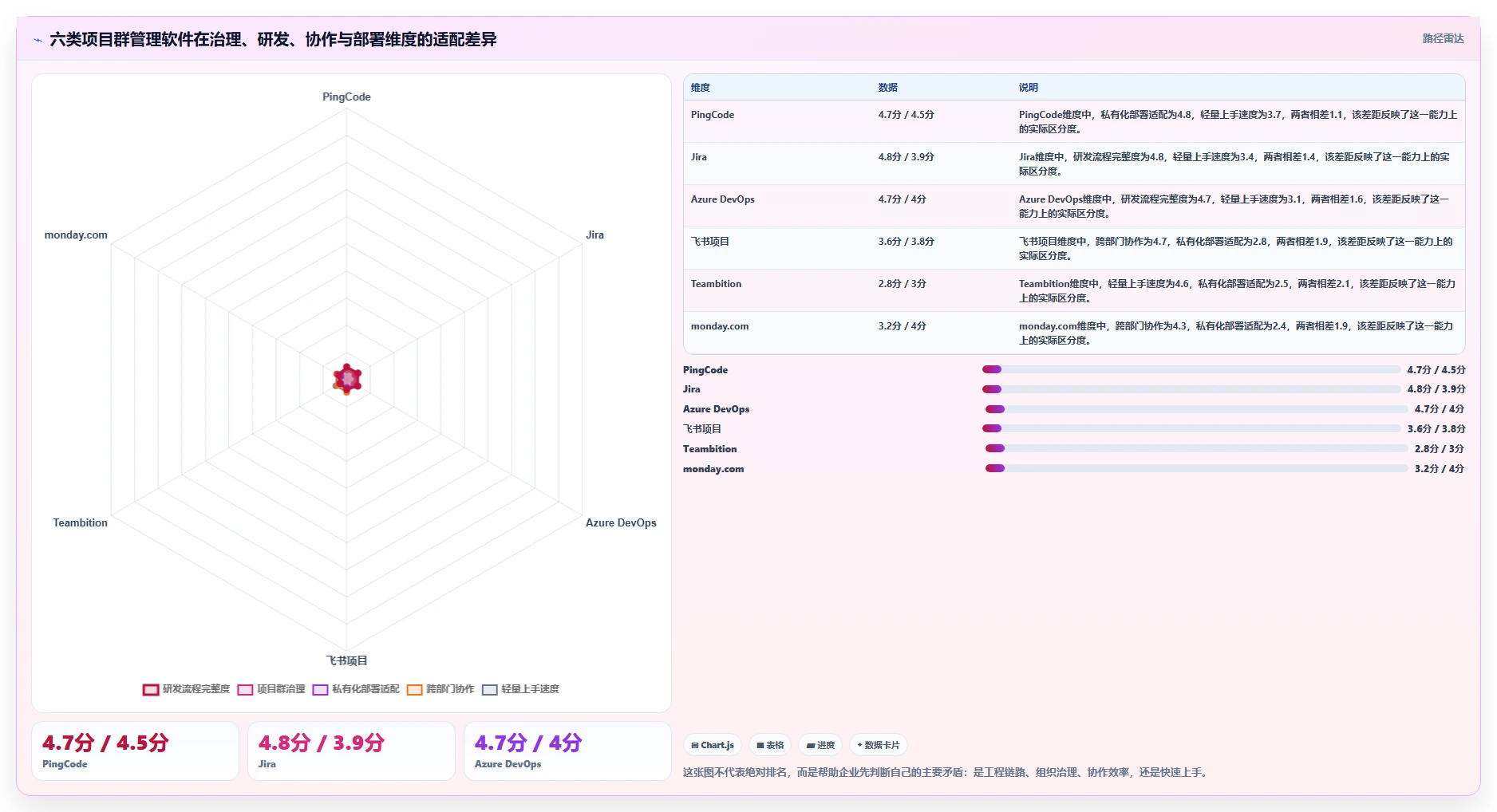Click the Azure DevOps维度中 description text
Viewport: 1497px width, 812px height.
point(1234,206)
